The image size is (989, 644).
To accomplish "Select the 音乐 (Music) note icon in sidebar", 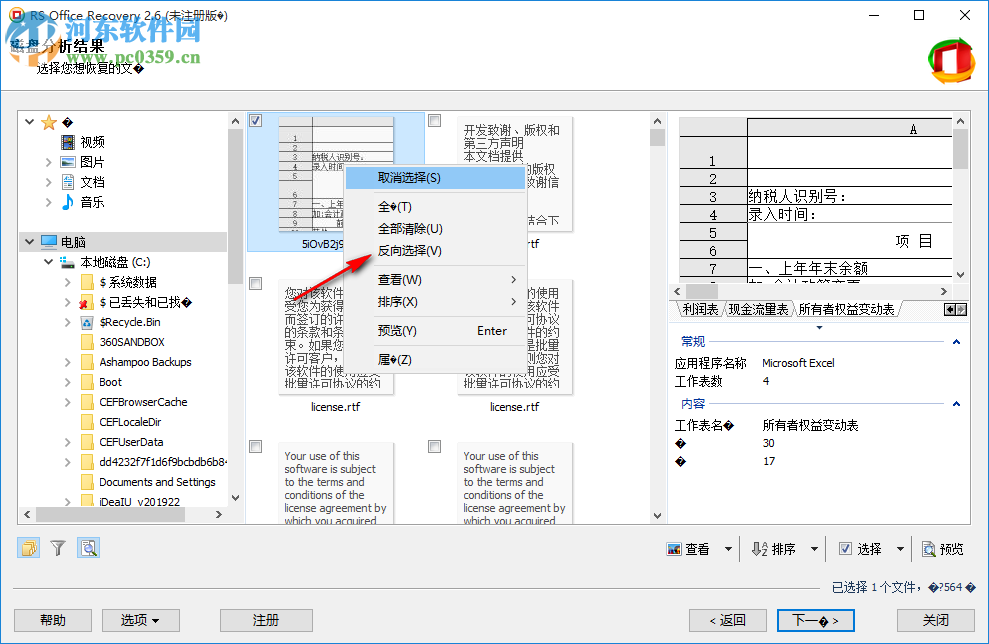I will (68, 201).
